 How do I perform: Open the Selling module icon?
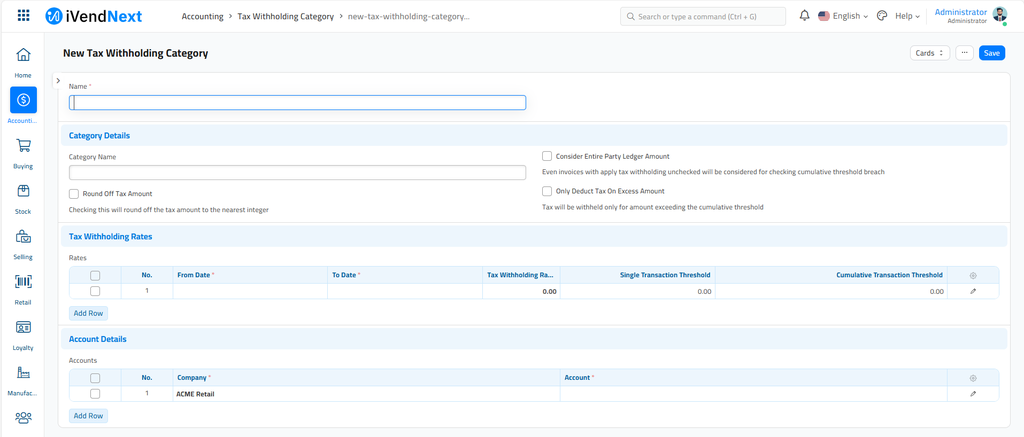click(23, 237)
